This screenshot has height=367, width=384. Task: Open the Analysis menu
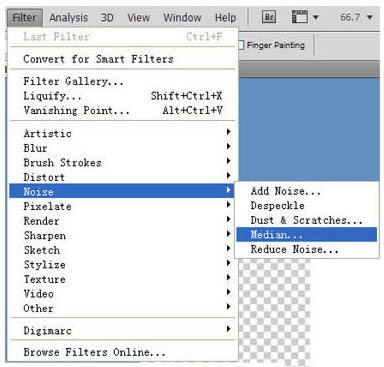69,17
